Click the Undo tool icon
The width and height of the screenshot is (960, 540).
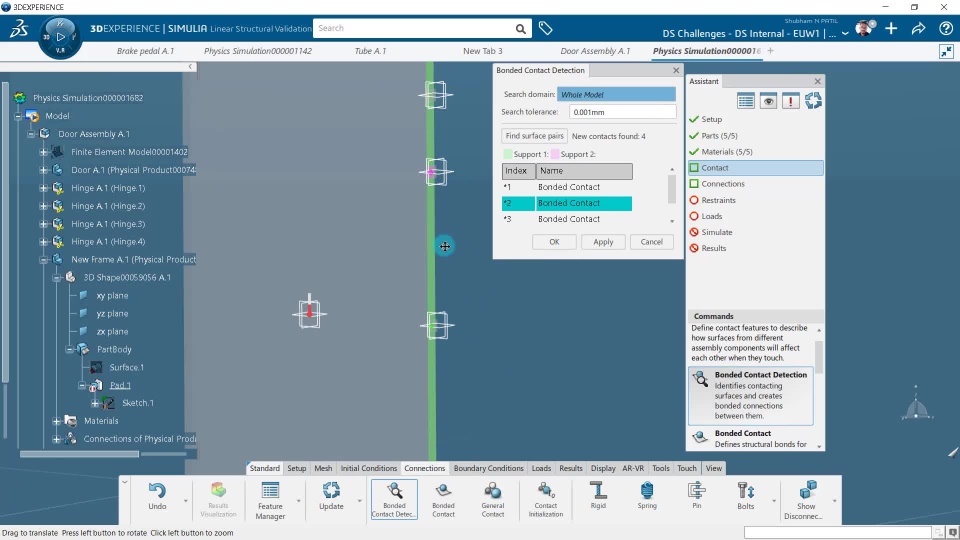tap(157, 490)
